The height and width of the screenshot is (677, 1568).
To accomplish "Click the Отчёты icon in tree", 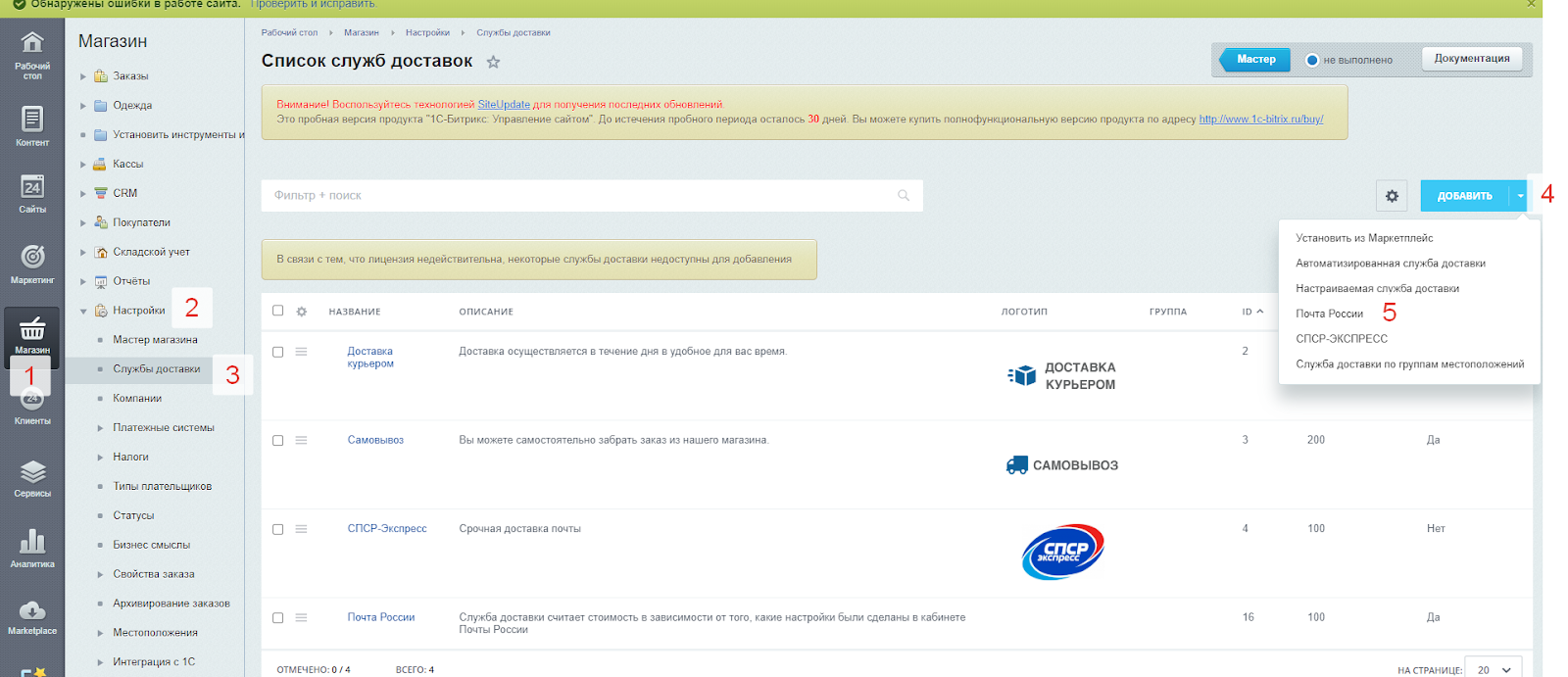I will tap(100, 281).
